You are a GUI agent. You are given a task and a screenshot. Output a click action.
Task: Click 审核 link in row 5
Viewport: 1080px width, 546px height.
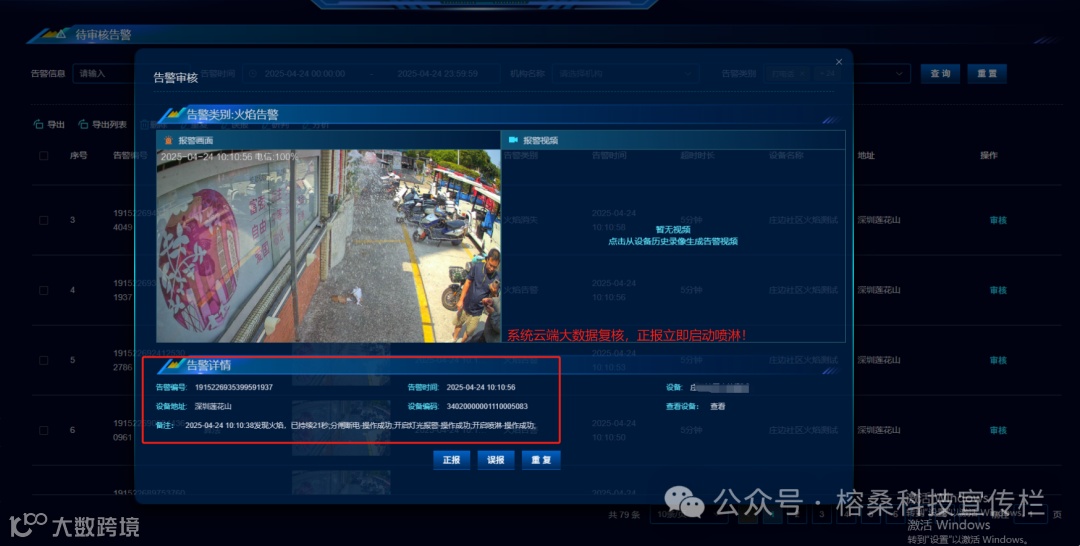click(x=998, y=361)
